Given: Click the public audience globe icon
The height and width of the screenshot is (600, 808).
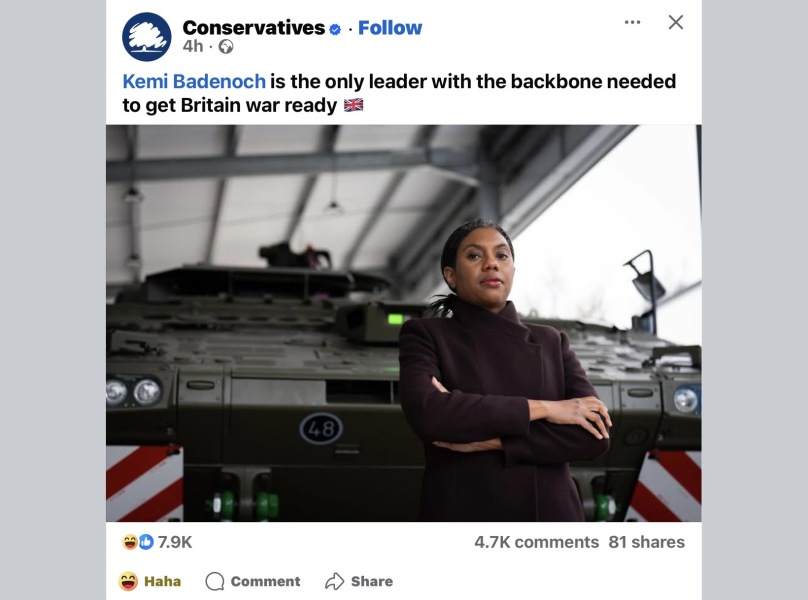Looking at the screenshot, I should pos(226,47).
